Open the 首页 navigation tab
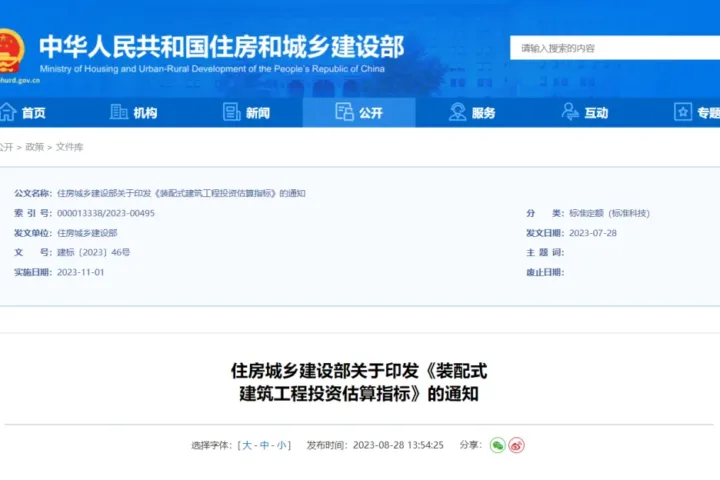Image resolution: width=720 pixels, height=480 pixels. tap(34, 113)
